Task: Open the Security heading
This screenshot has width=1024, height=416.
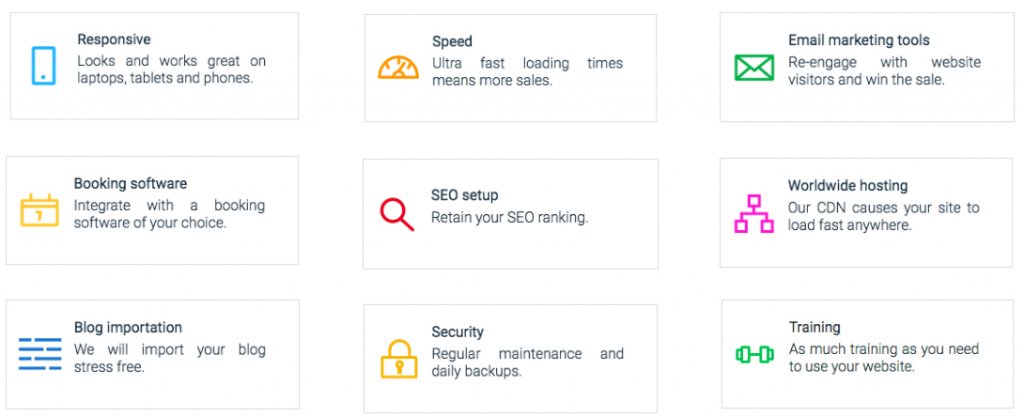Action: pos(457,332)
